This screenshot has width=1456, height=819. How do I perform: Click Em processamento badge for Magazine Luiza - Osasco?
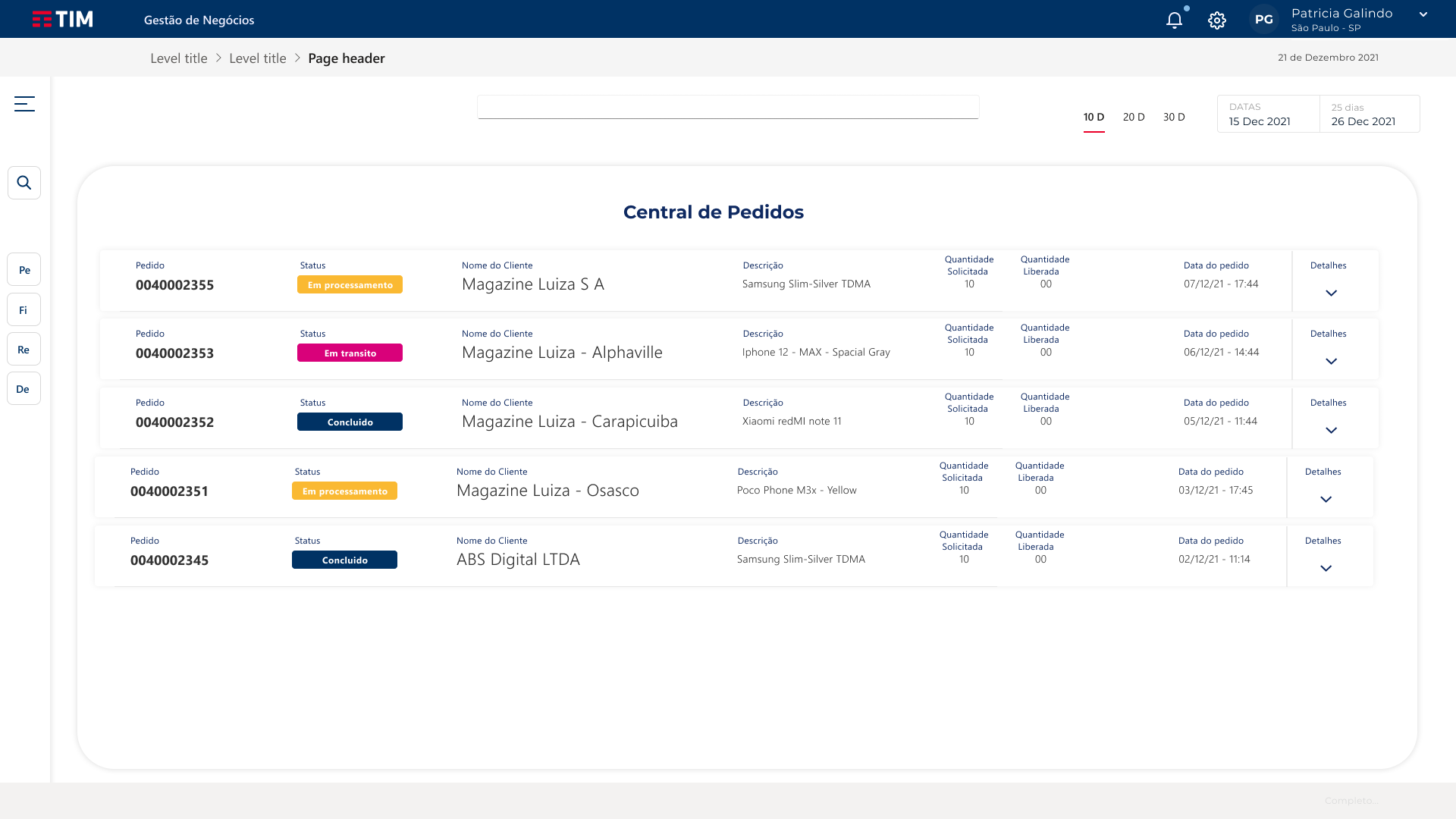344,491
